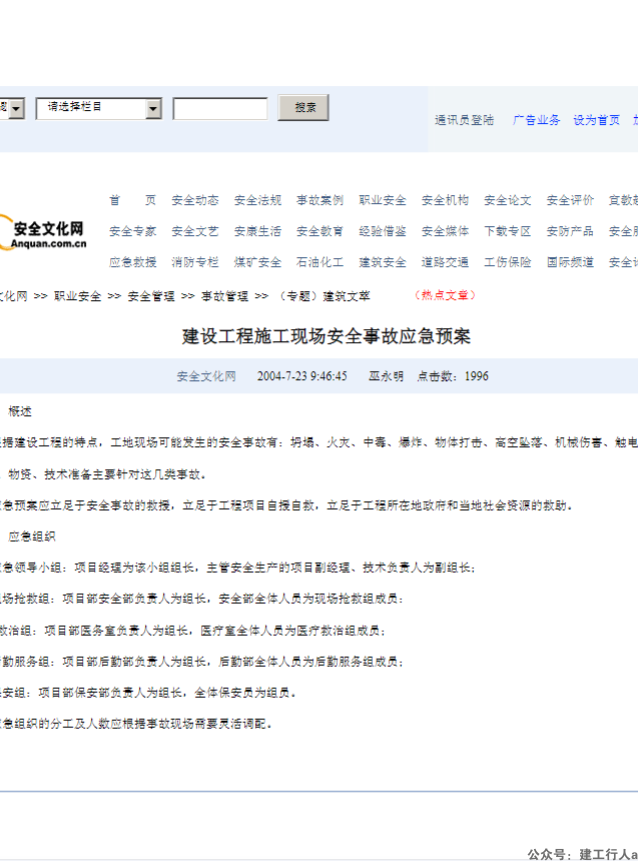Click the paragraph about 项目经理为该小组组长
The image size is (638, 861).
(x=237, y=568)
